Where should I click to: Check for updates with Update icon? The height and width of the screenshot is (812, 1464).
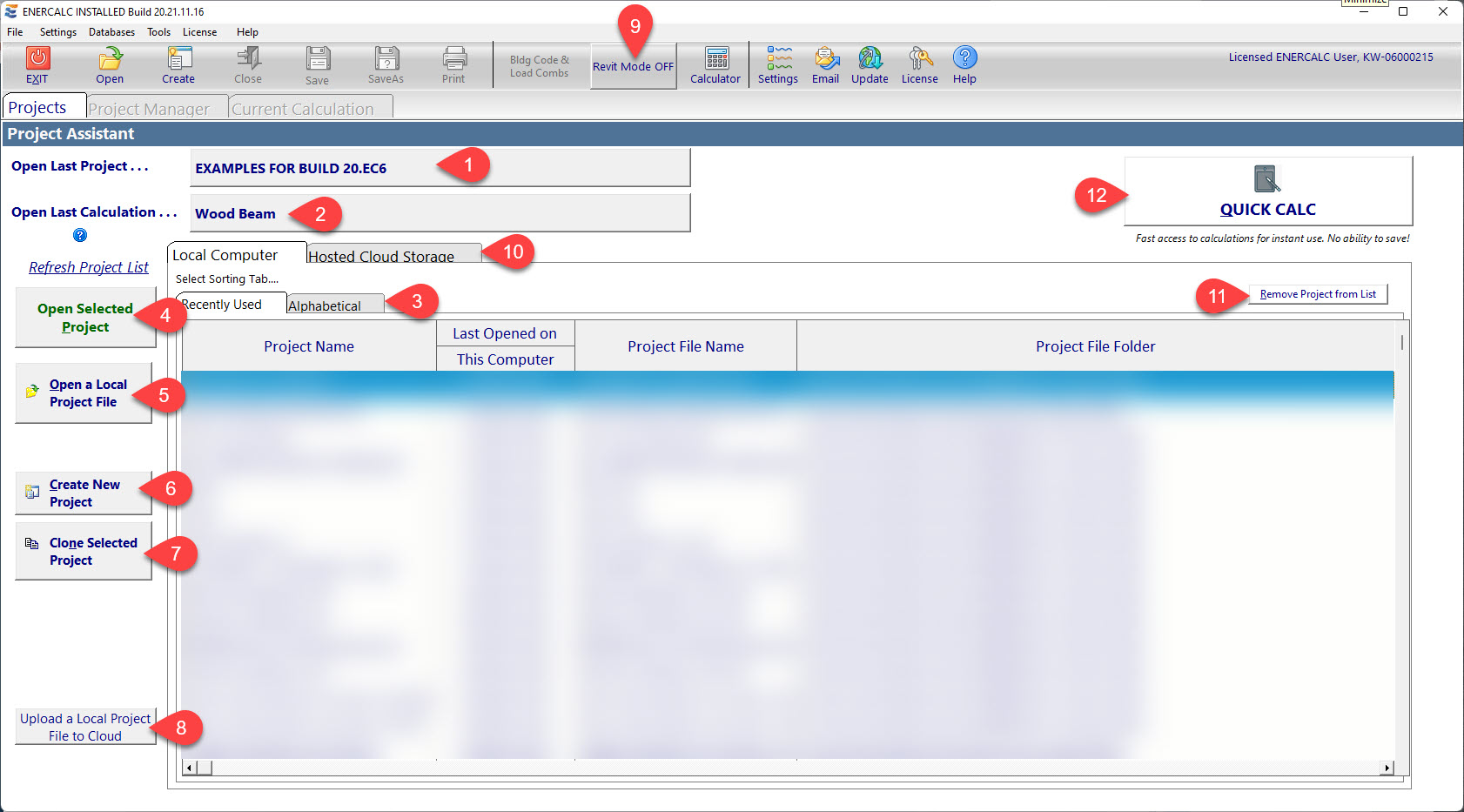point(870,58)
